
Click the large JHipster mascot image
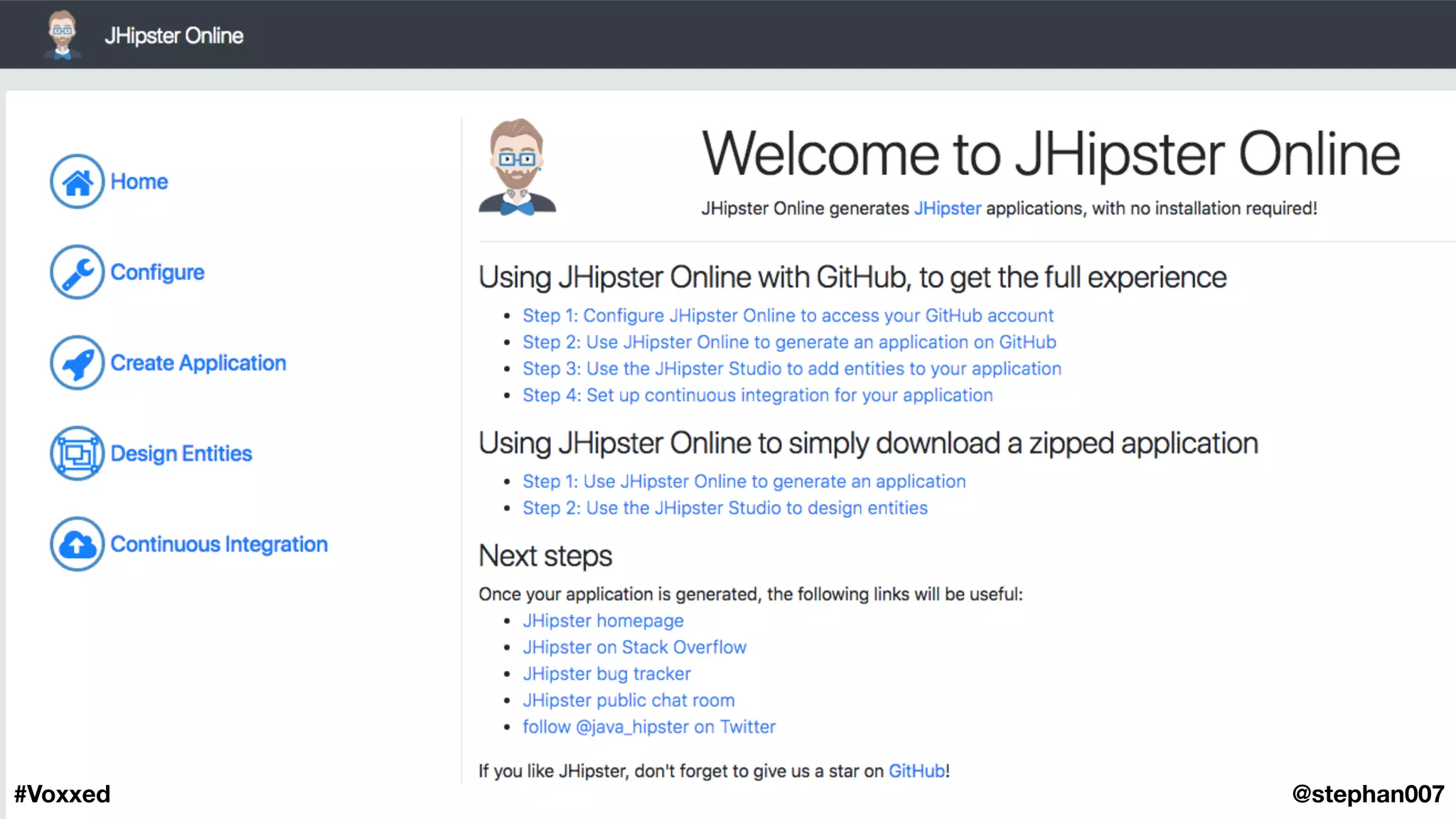click(x=517, y=168)
